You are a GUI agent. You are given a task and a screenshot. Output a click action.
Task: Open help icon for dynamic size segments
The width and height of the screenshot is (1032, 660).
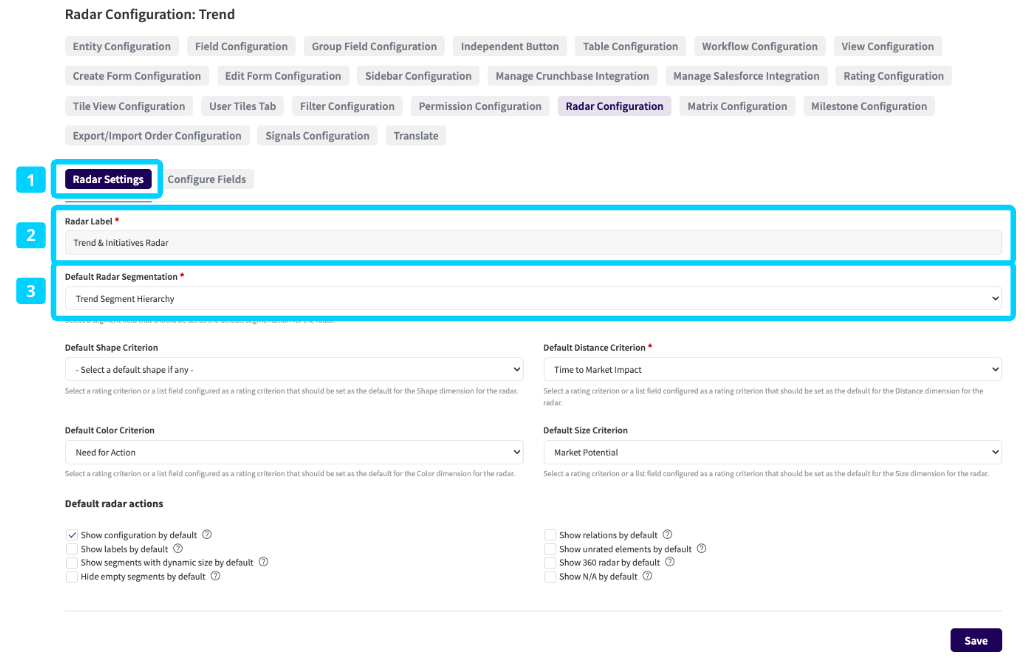[x=263, y=562]
